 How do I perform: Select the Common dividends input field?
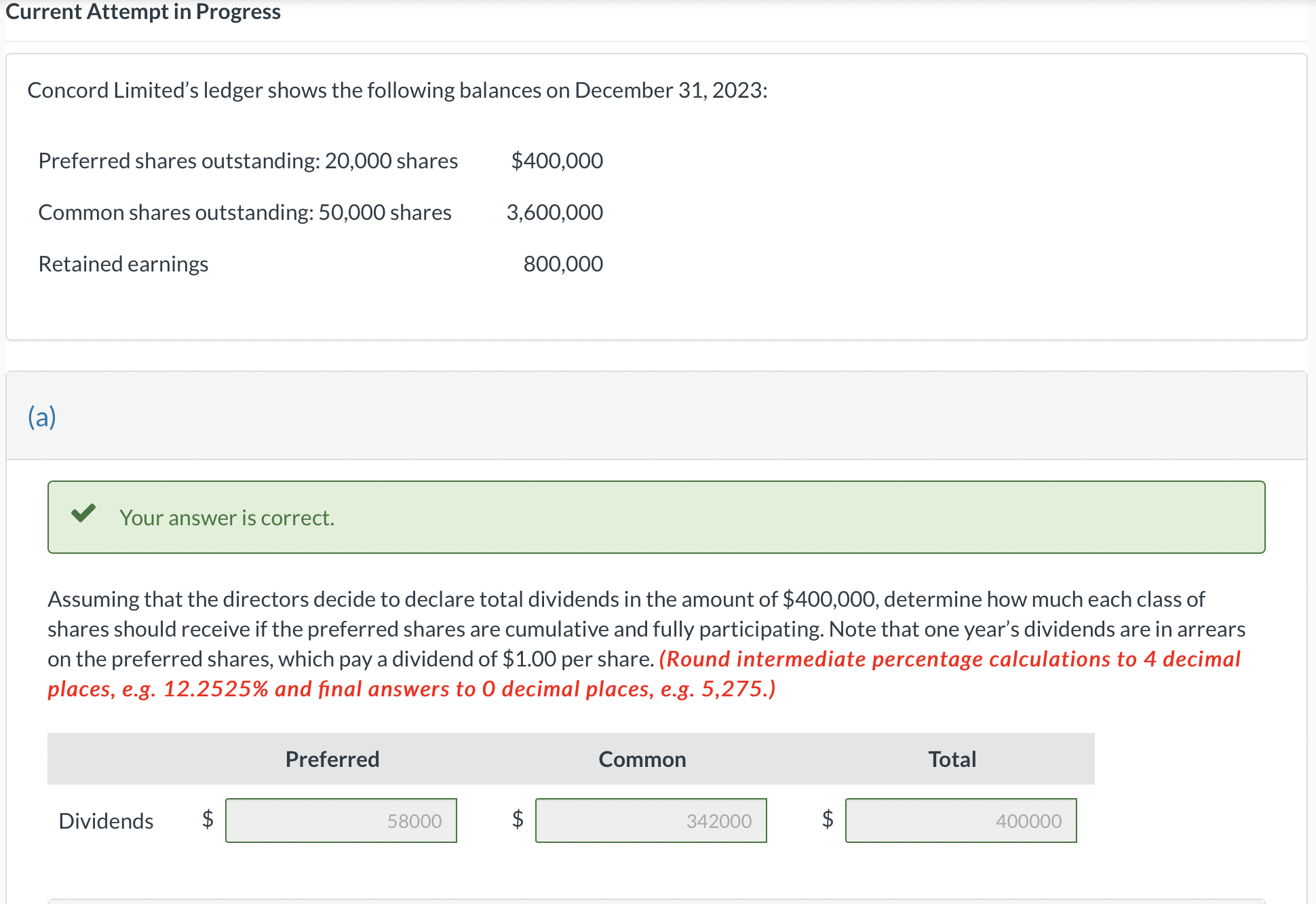650,821
